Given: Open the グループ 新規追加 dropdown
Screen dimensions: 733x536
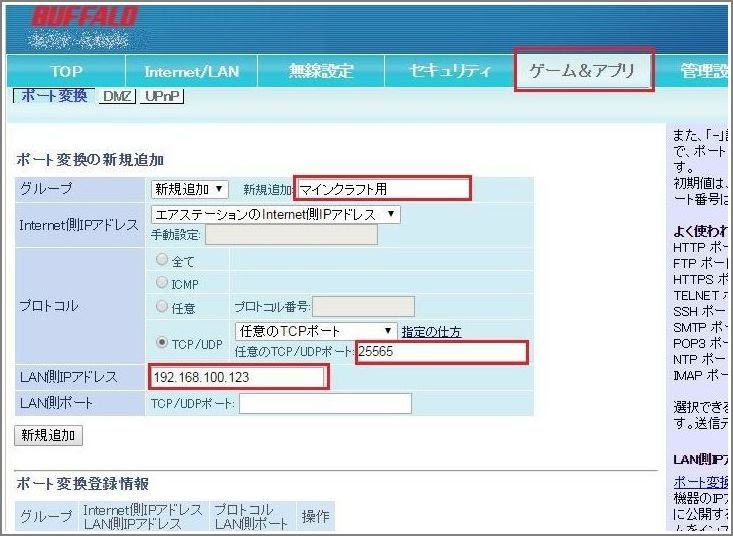Looking at the screenshot, I should (x=189, y=189).
